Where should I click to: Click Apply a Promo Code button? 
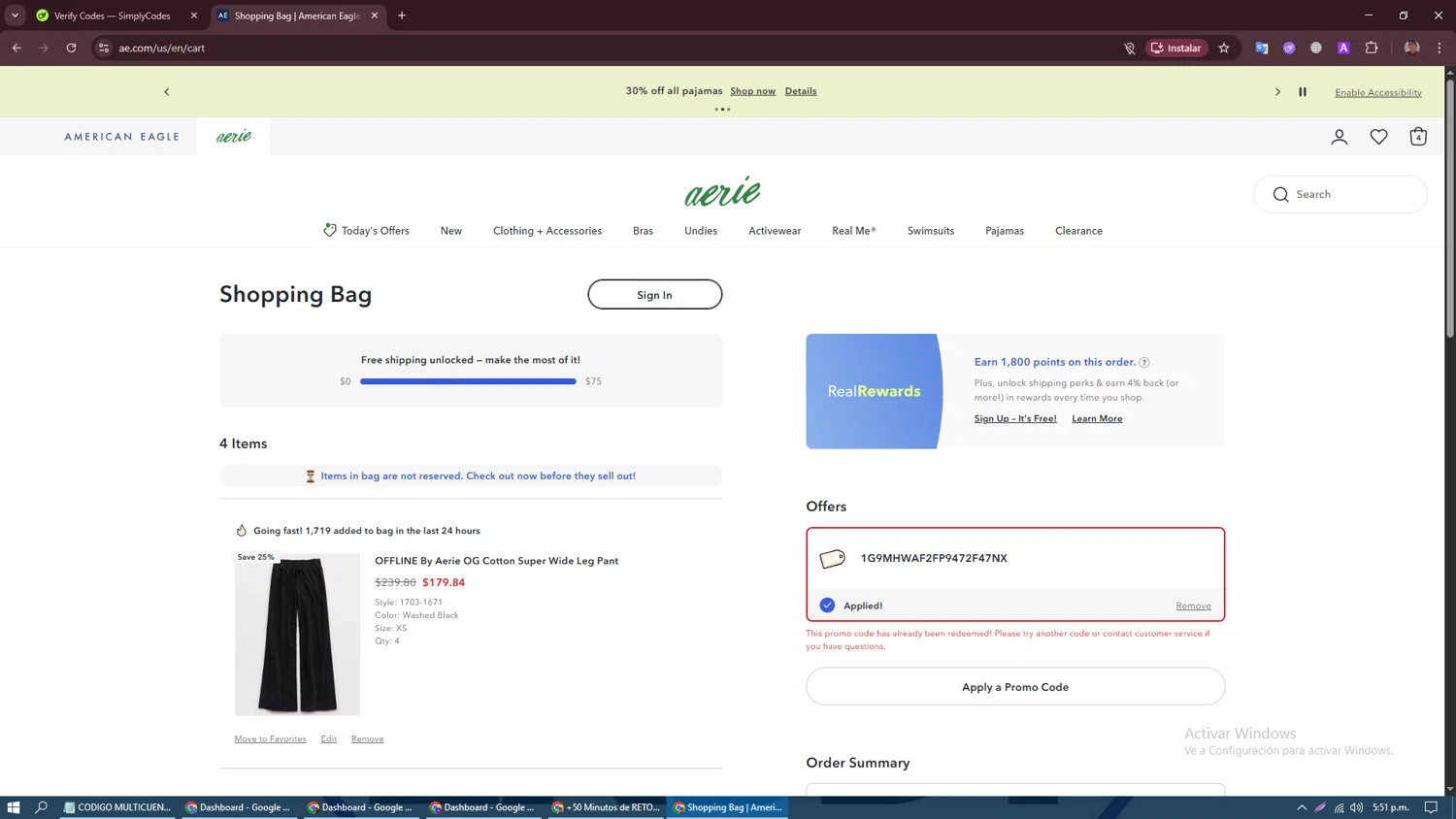click(1015, 687)
